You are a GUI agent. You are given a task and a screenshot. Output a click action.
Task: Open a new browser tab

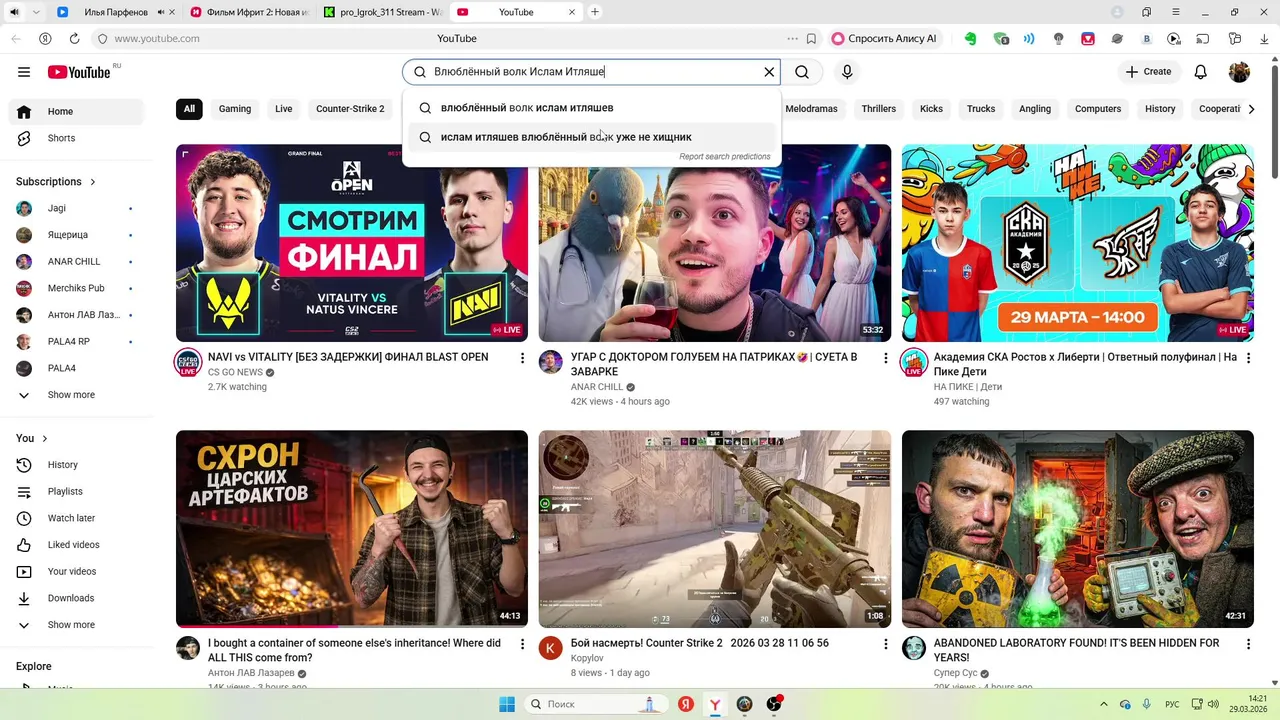595,12
